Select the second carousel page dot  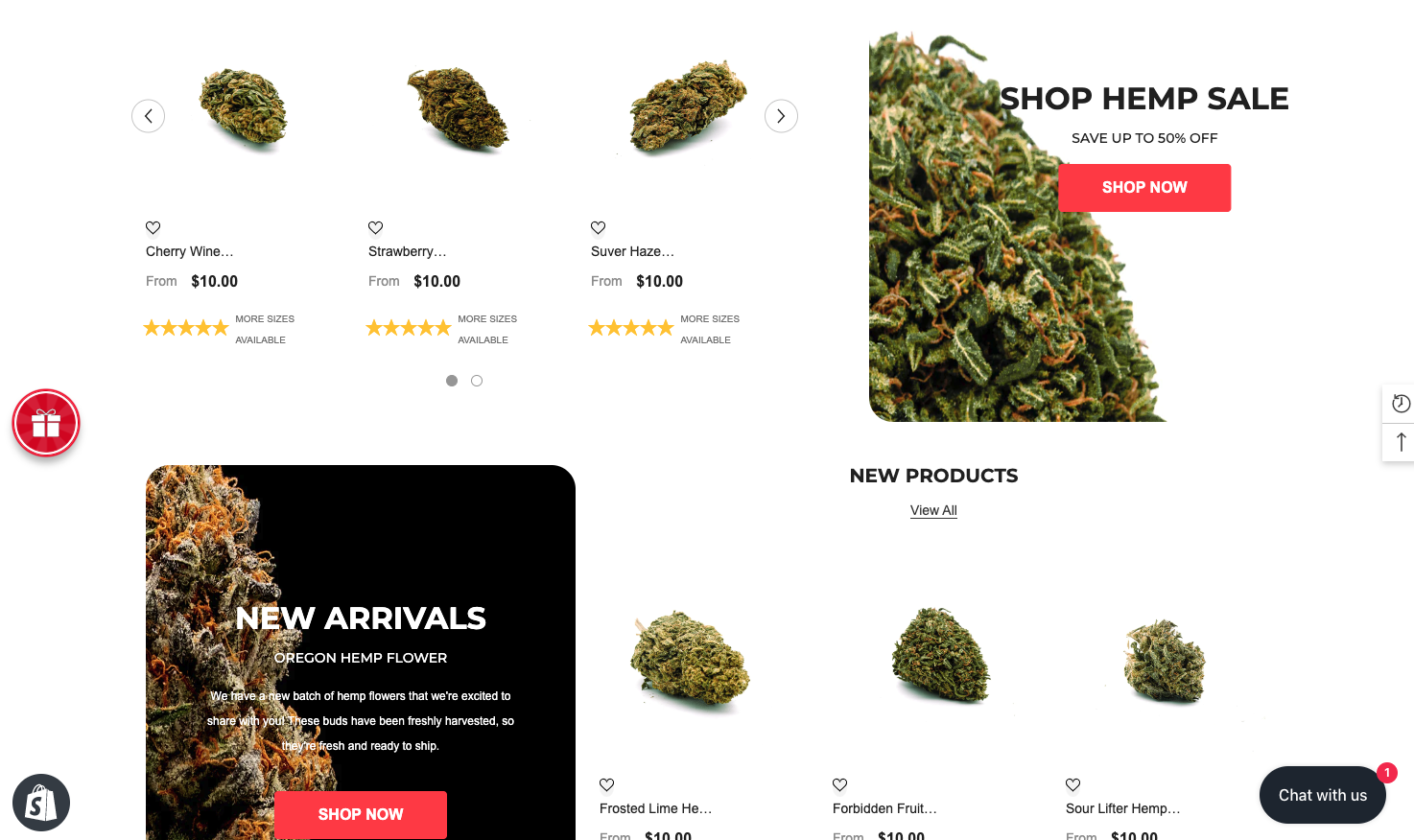477,381
